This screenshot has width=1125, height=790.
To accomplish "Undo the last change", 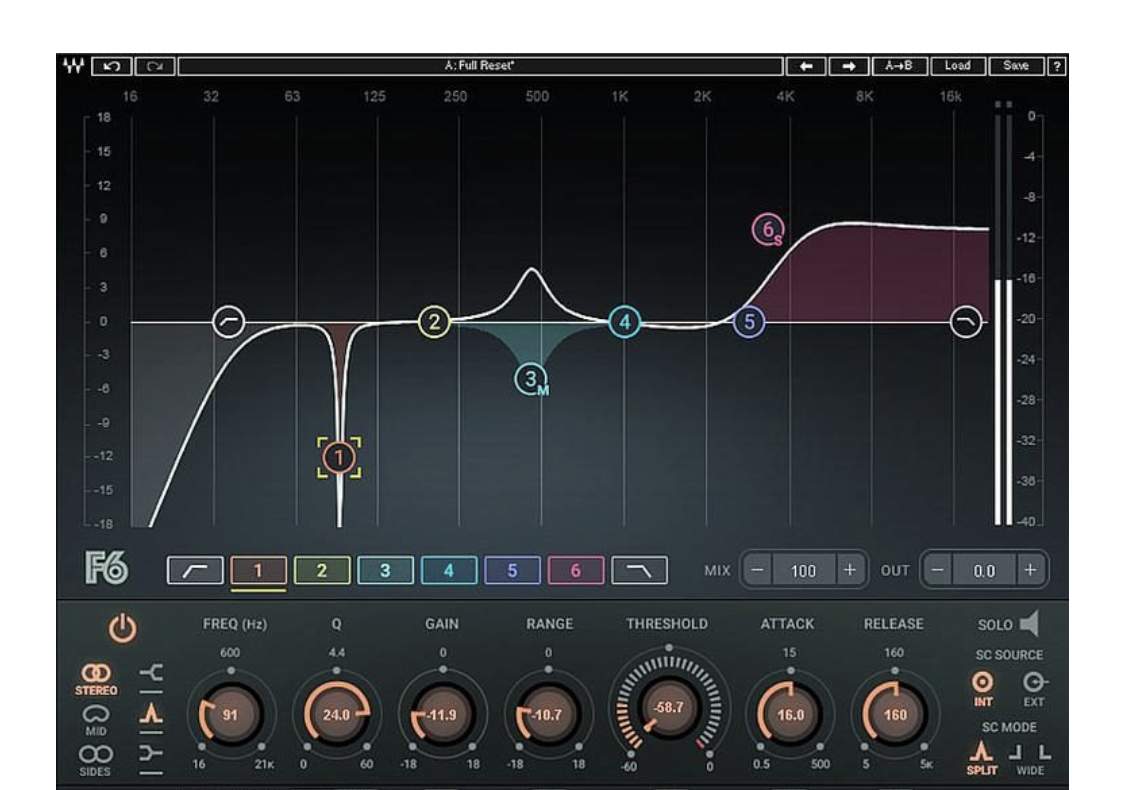I will 112,66.
